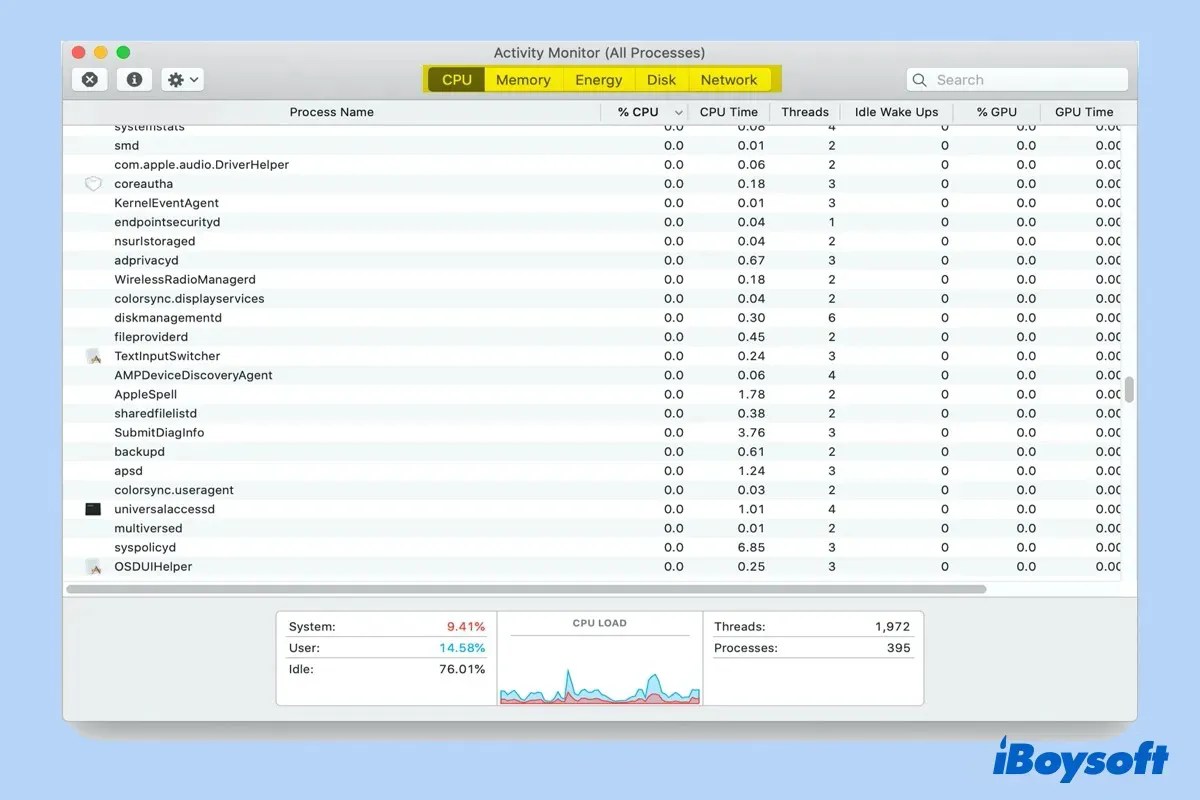Screen dimensions: 1200x800
Task: Open the Network tab
Action: 729,79
